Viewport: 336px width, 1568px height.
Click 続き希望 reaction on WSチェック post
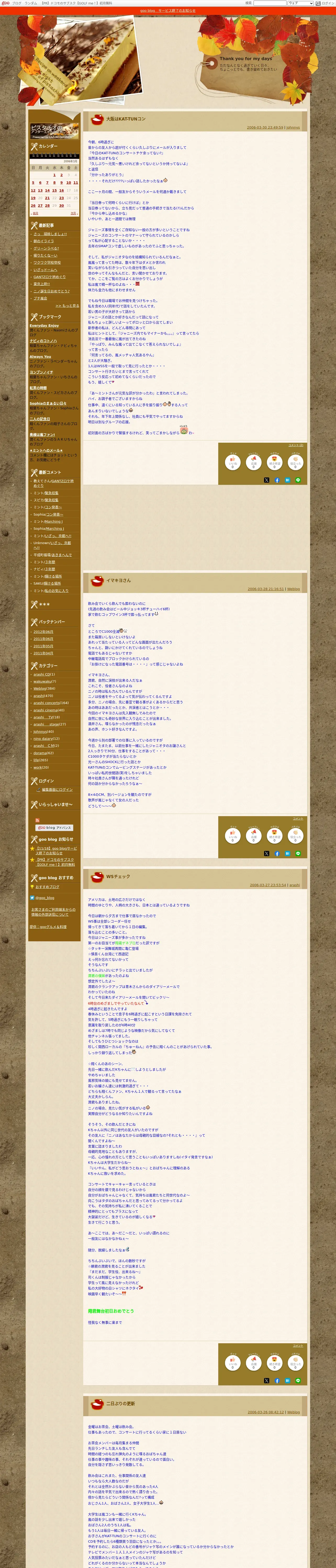pos(275,1363)
